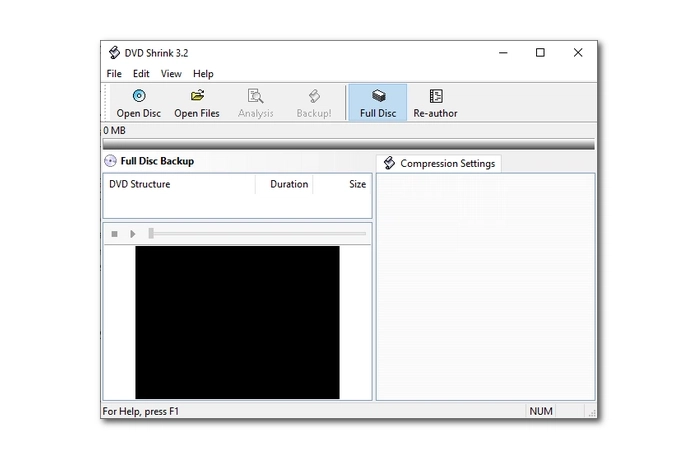This screenshot has height=460, width=700.
Task: Open the File menu
Action: coord(114,74)
